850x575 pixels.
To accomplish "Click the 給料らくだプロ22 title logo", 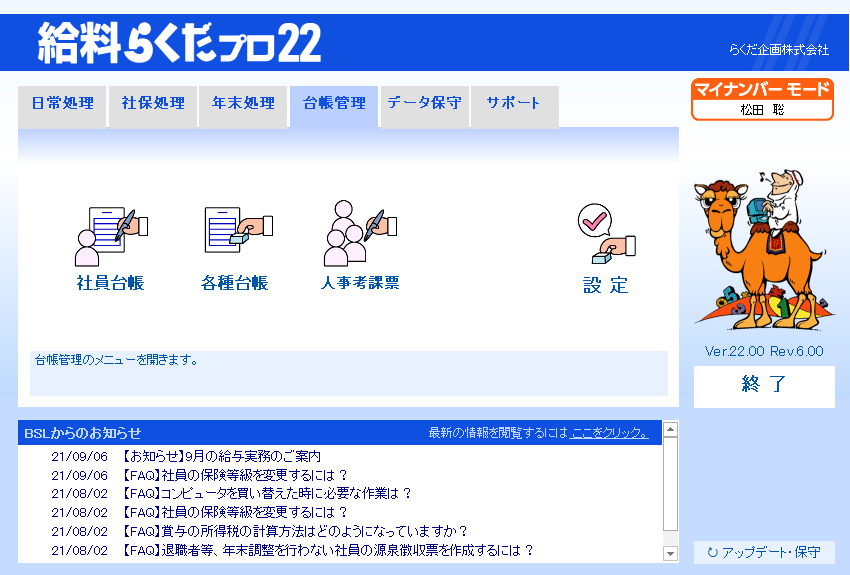I will coord(179,43).
